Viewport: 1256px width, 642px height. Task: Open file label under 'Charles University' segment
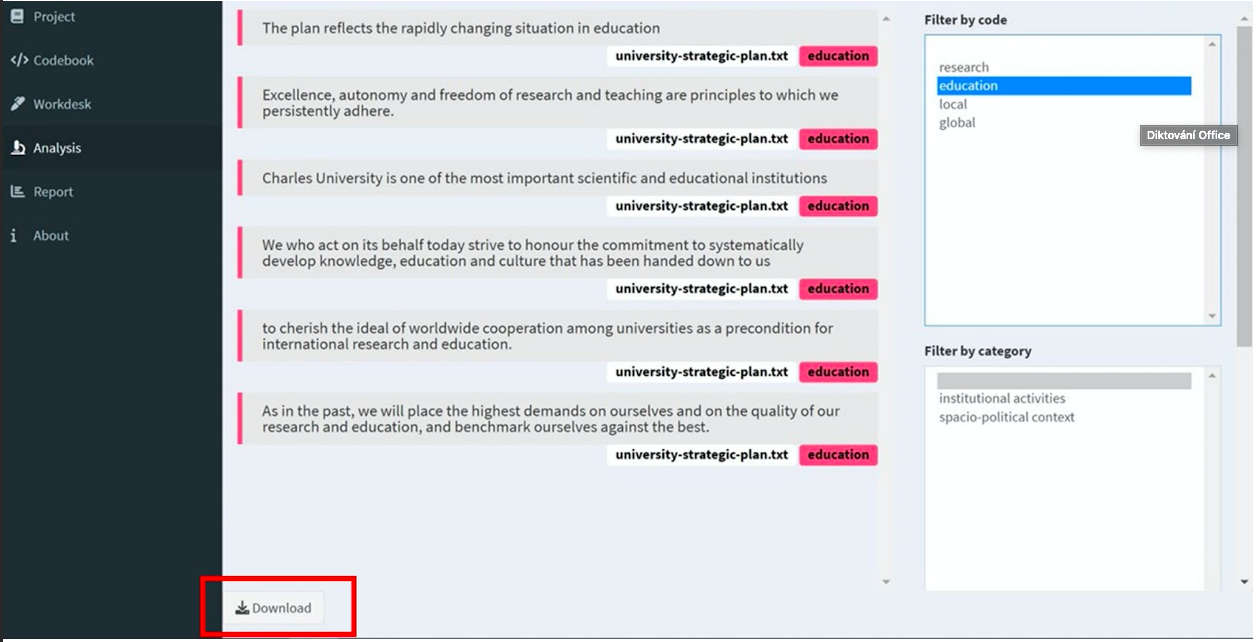(702, 206)
